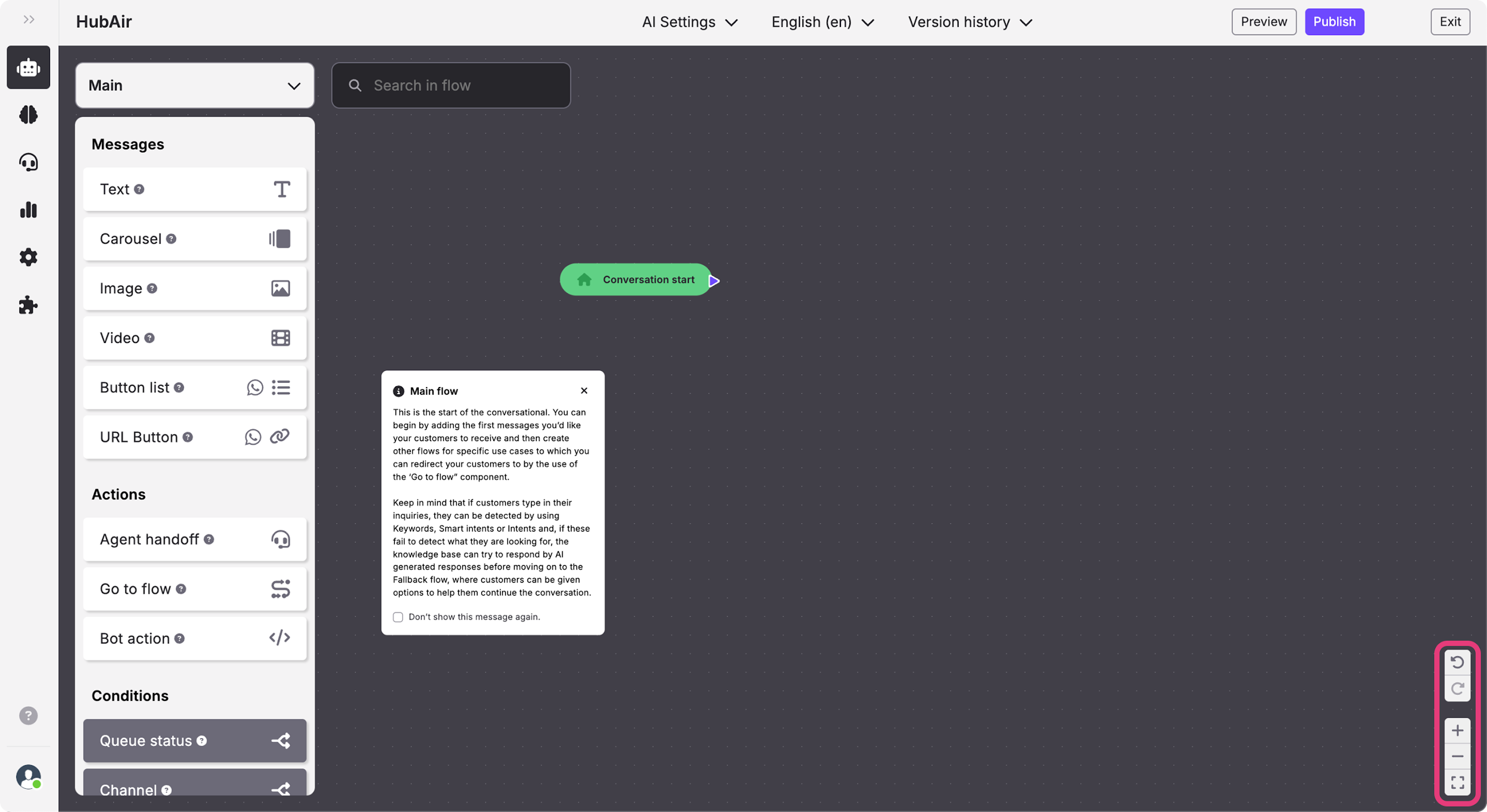The width and height of the screenshot is (1487, 812).
Task: Close the Main flow info popup
Action: click(x=584, y=391)
